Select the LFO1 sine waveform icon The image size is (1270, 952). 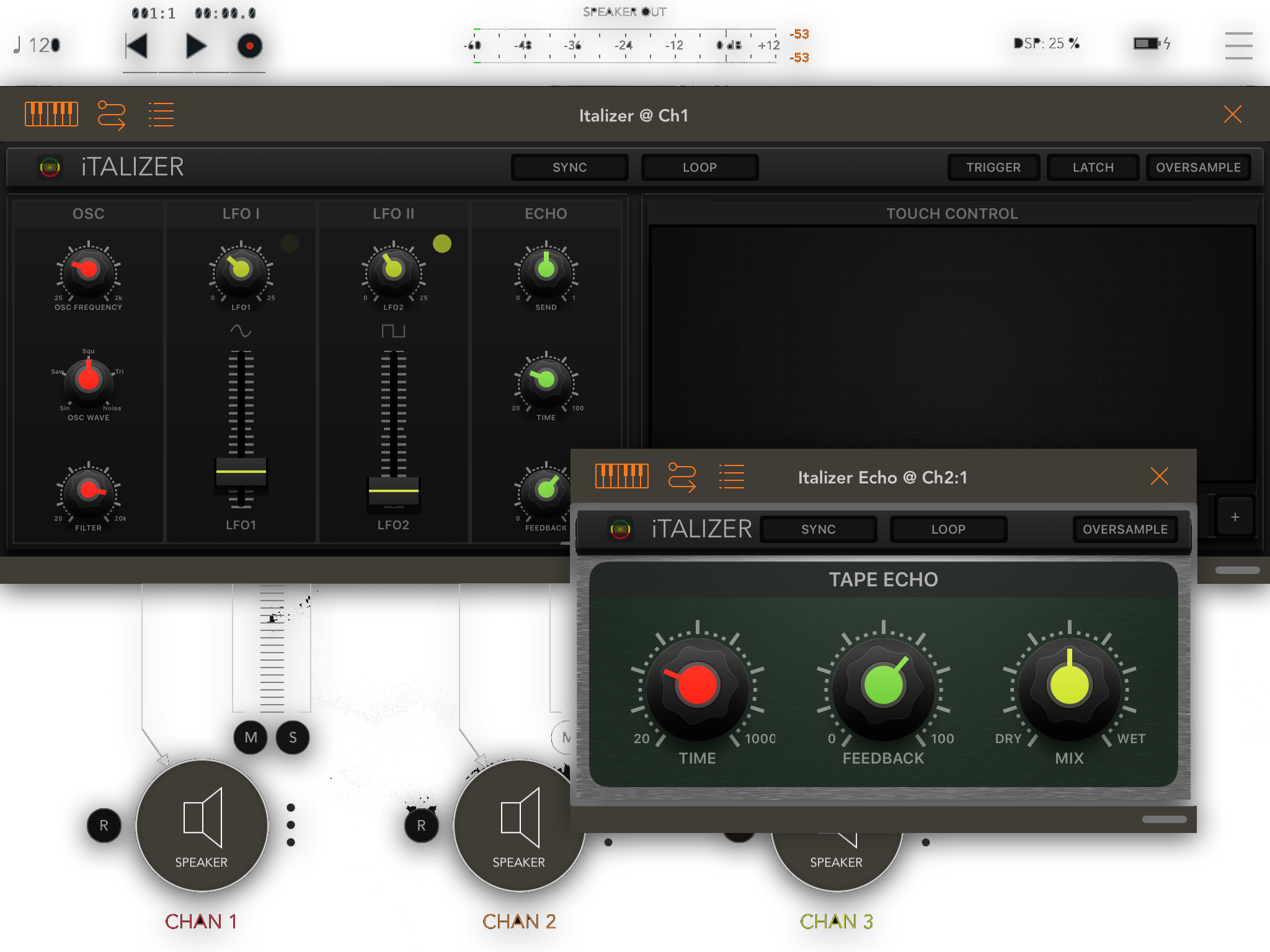[241, 330]
